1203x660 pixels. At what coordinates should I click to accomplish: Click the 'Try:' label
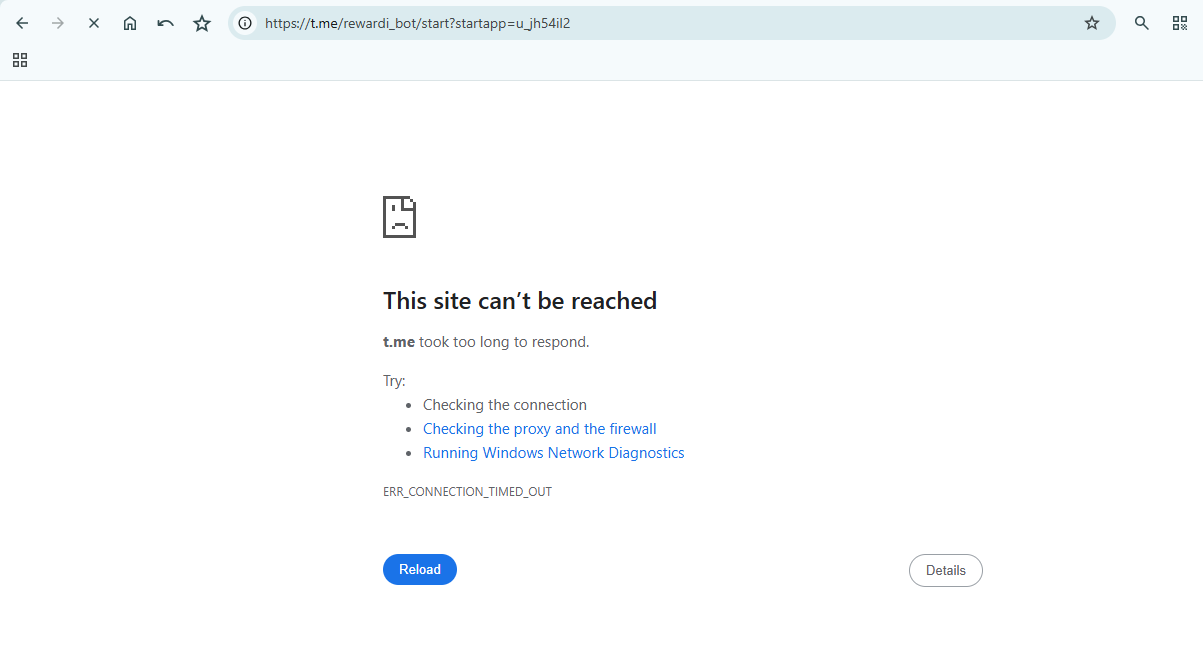point(394,381)
